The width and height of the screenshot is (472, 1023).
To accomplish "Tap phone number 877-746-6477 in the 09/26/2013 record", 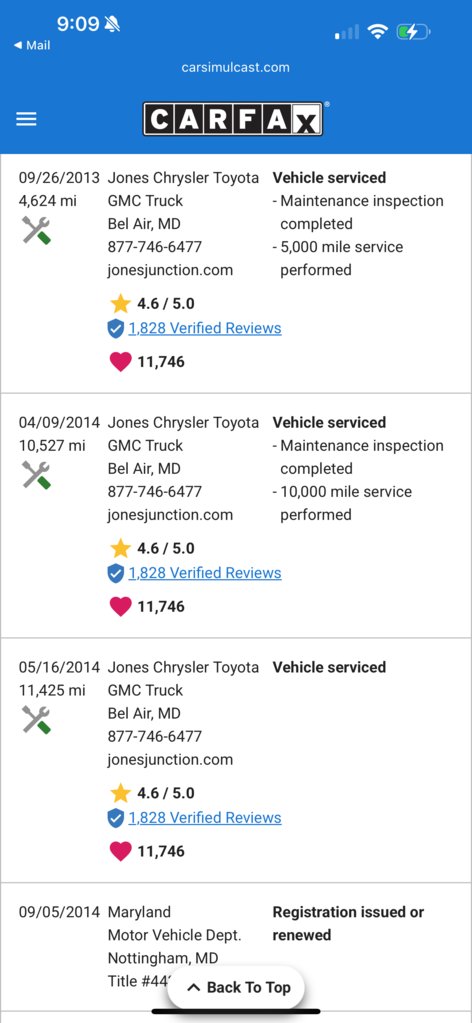I will tap(155, 247).
